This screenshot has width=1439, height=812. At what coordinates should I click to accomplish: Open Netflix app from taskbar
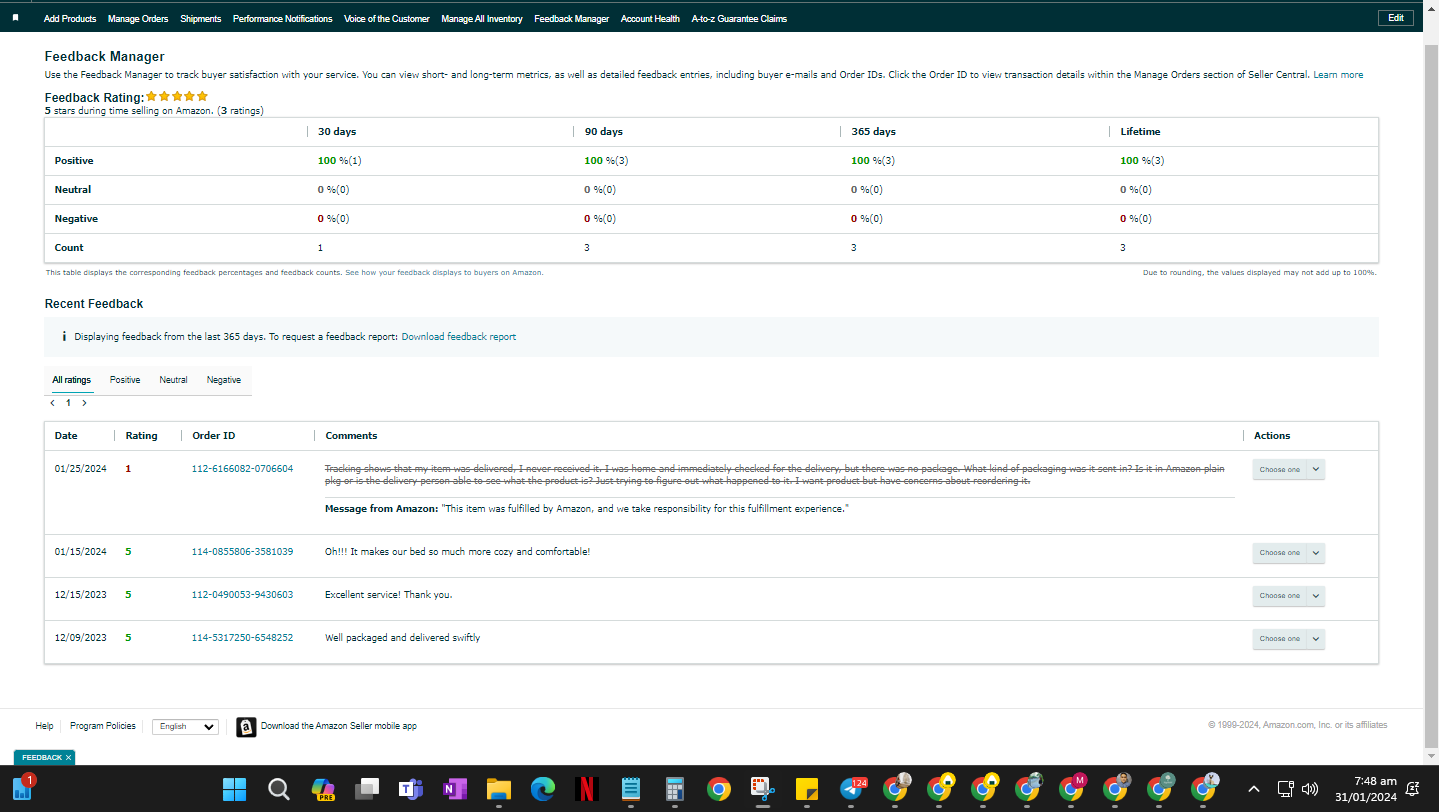coord(587,789)
